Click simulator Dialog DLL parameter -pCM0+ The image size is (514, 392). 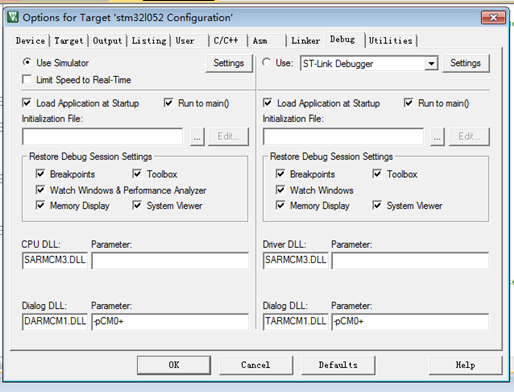pyautogui.click(x=170, y=322)
